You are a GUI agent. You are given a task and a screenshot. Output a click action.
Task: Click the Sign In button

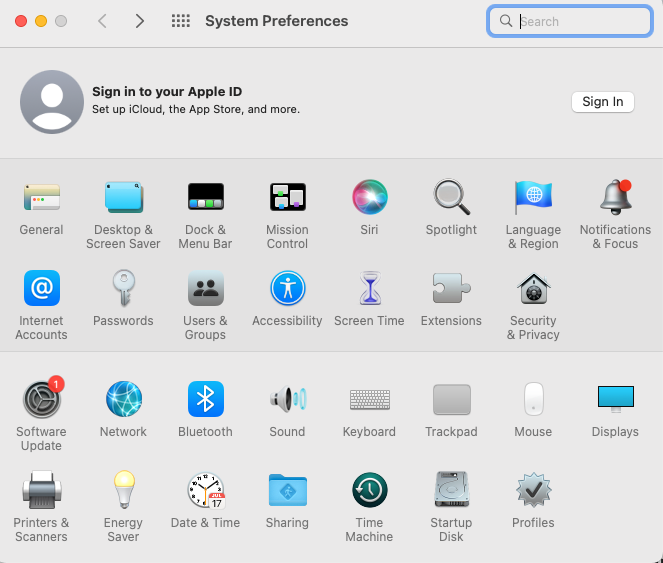602,102
